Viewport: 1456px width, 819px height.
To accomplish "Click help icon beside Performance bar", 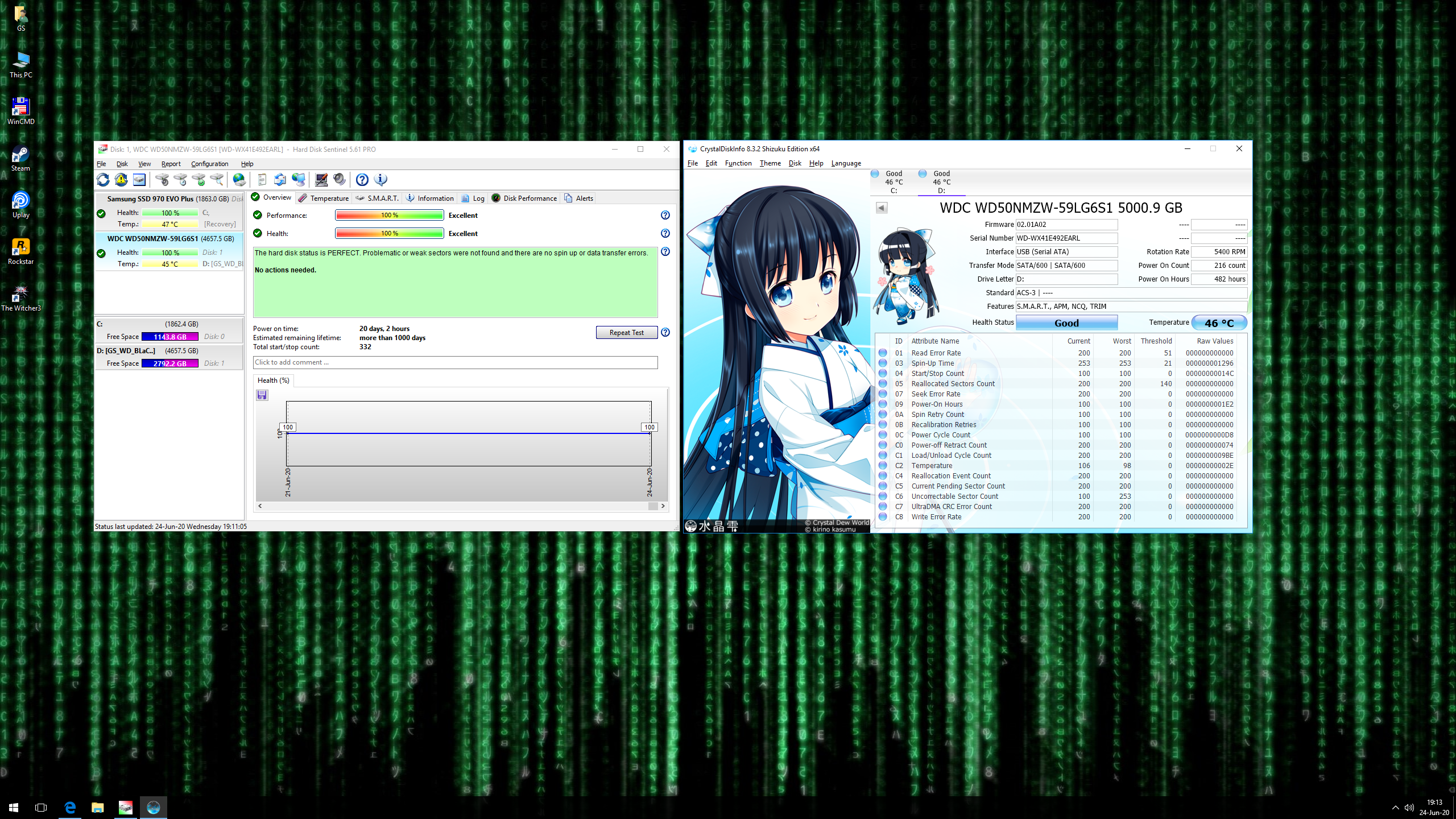I will 665,215.
